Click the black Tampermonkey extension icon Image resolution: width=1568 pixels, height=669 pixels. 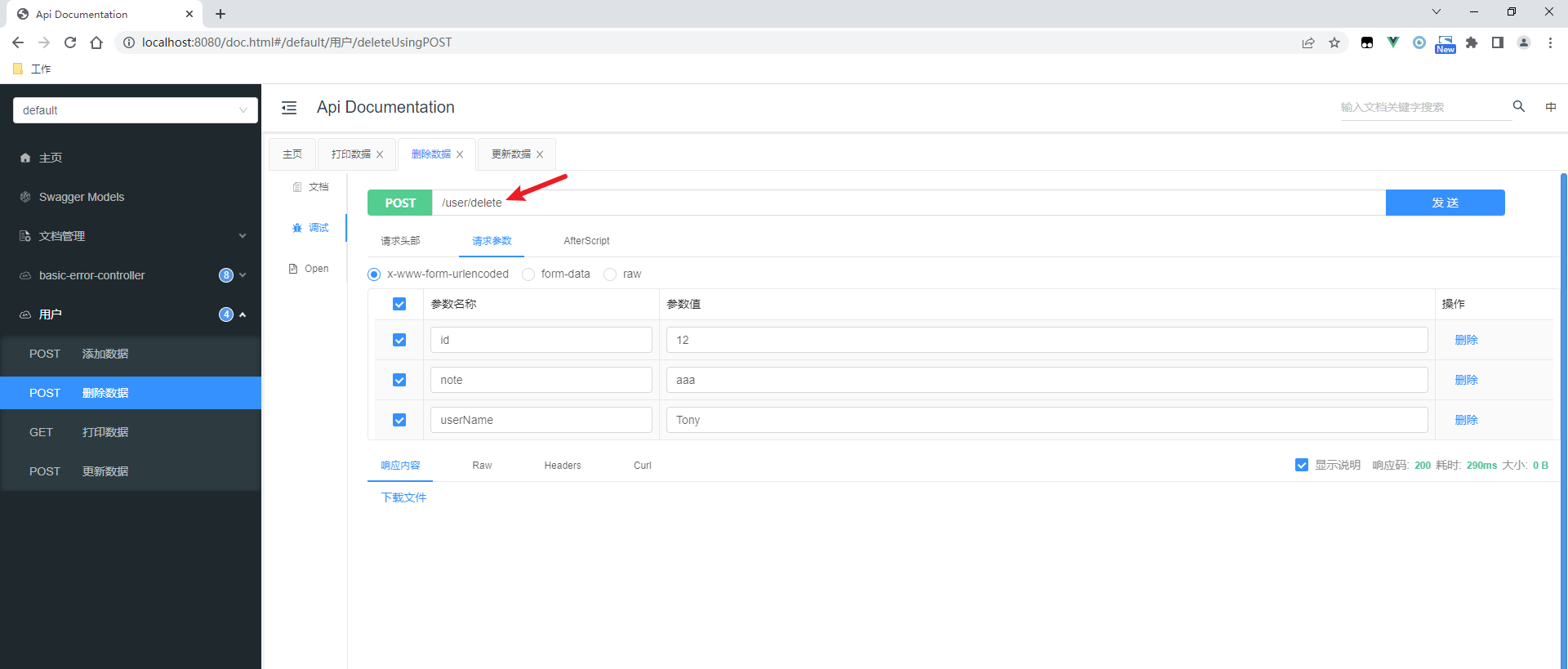point(1367,42)
